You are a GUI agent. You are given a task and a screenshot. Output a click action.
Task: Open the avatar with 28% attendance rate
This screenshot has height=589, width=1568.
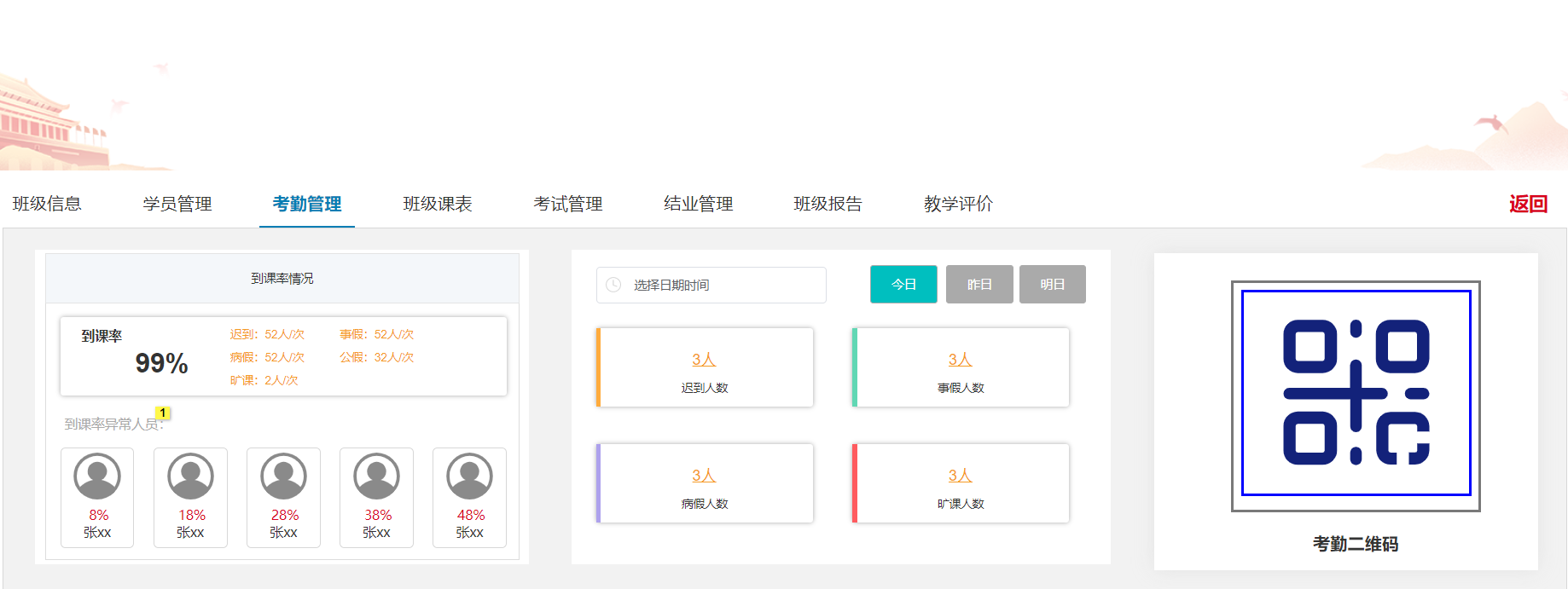tap(283, 476)
